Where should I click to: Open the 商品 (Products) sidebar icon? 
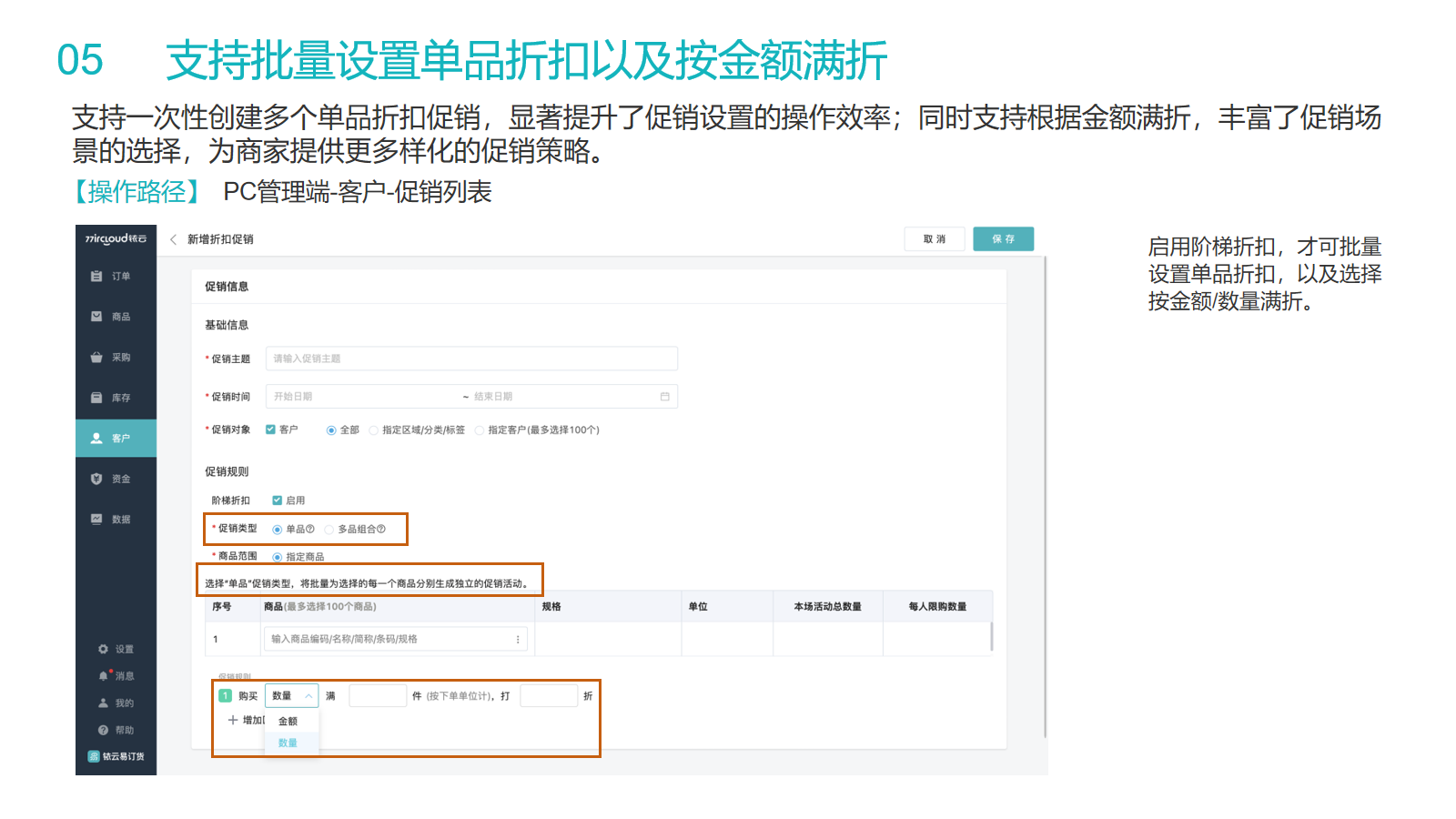(x=96, y=317)
